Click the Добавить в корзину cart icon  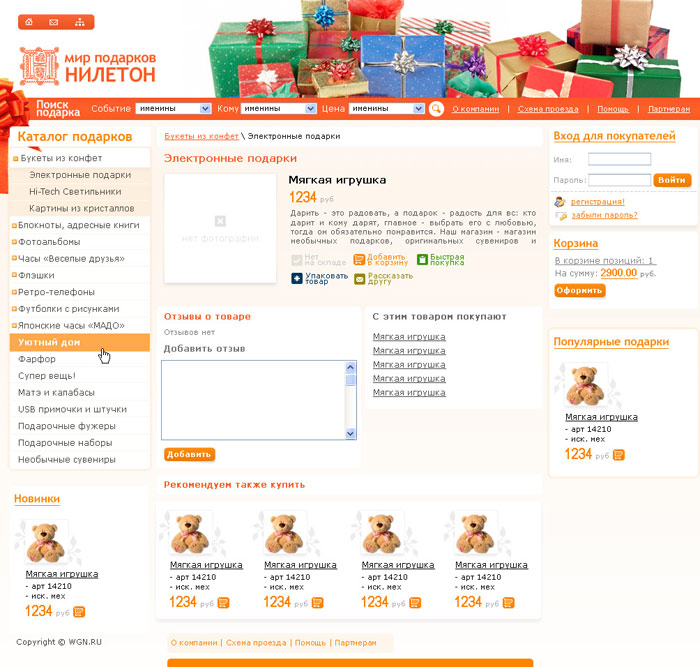point(359,259)
